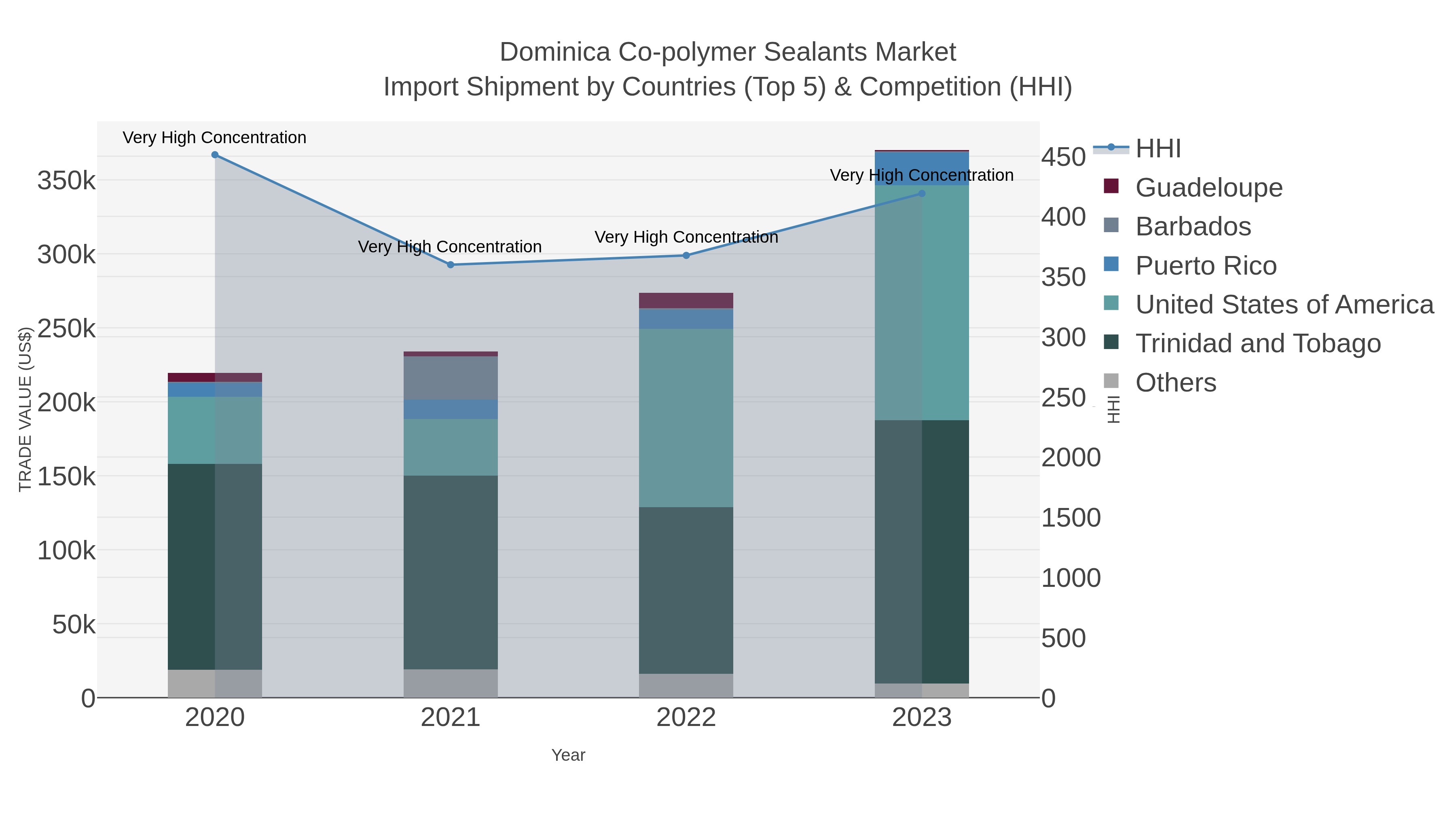Click the Guadeloupe legend label text
Screen dimensions: 1456x819
1209,188
